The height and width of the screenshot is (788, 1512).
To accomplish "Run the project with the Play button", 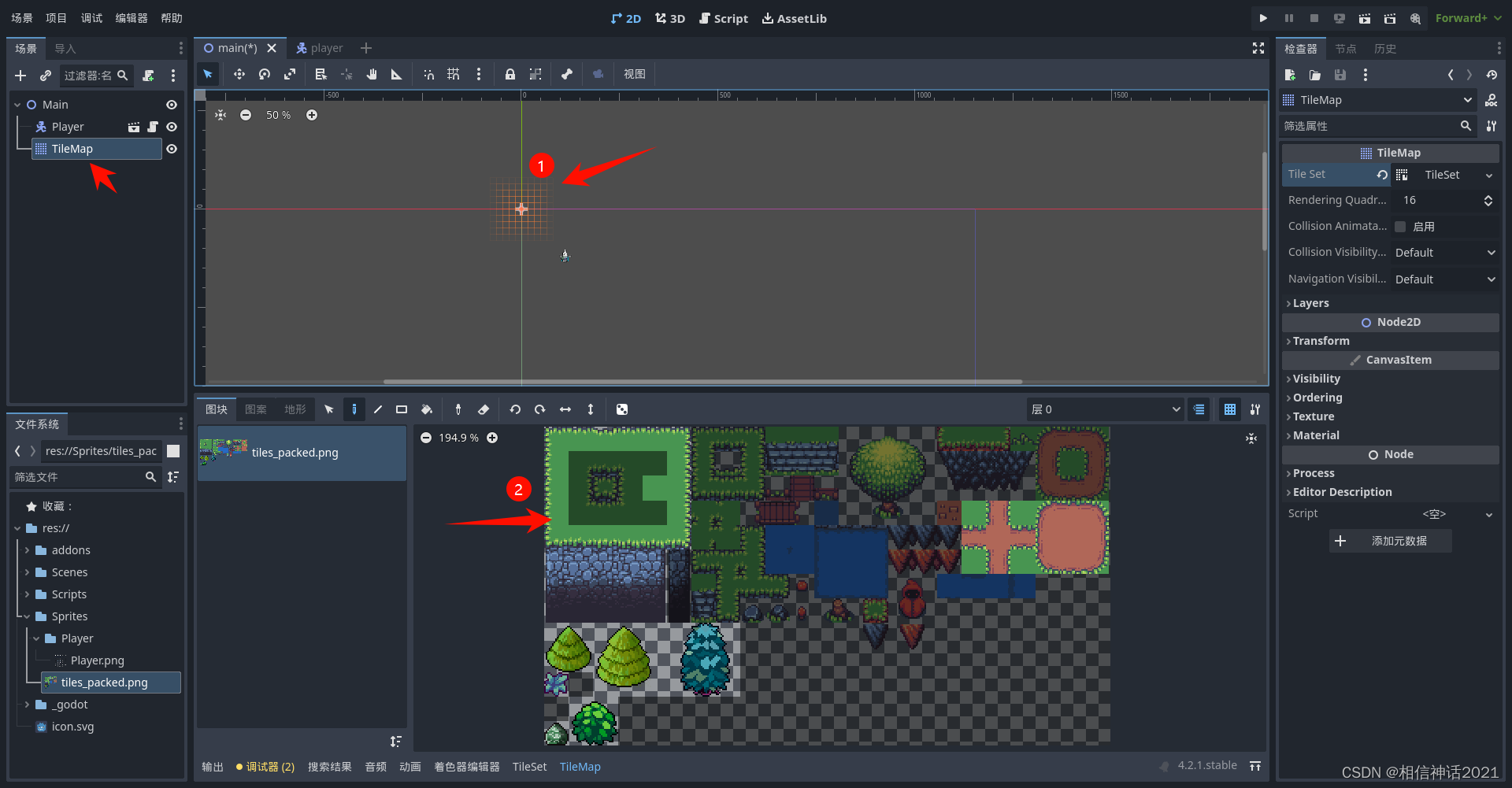I will click(x=1262, y=17).
